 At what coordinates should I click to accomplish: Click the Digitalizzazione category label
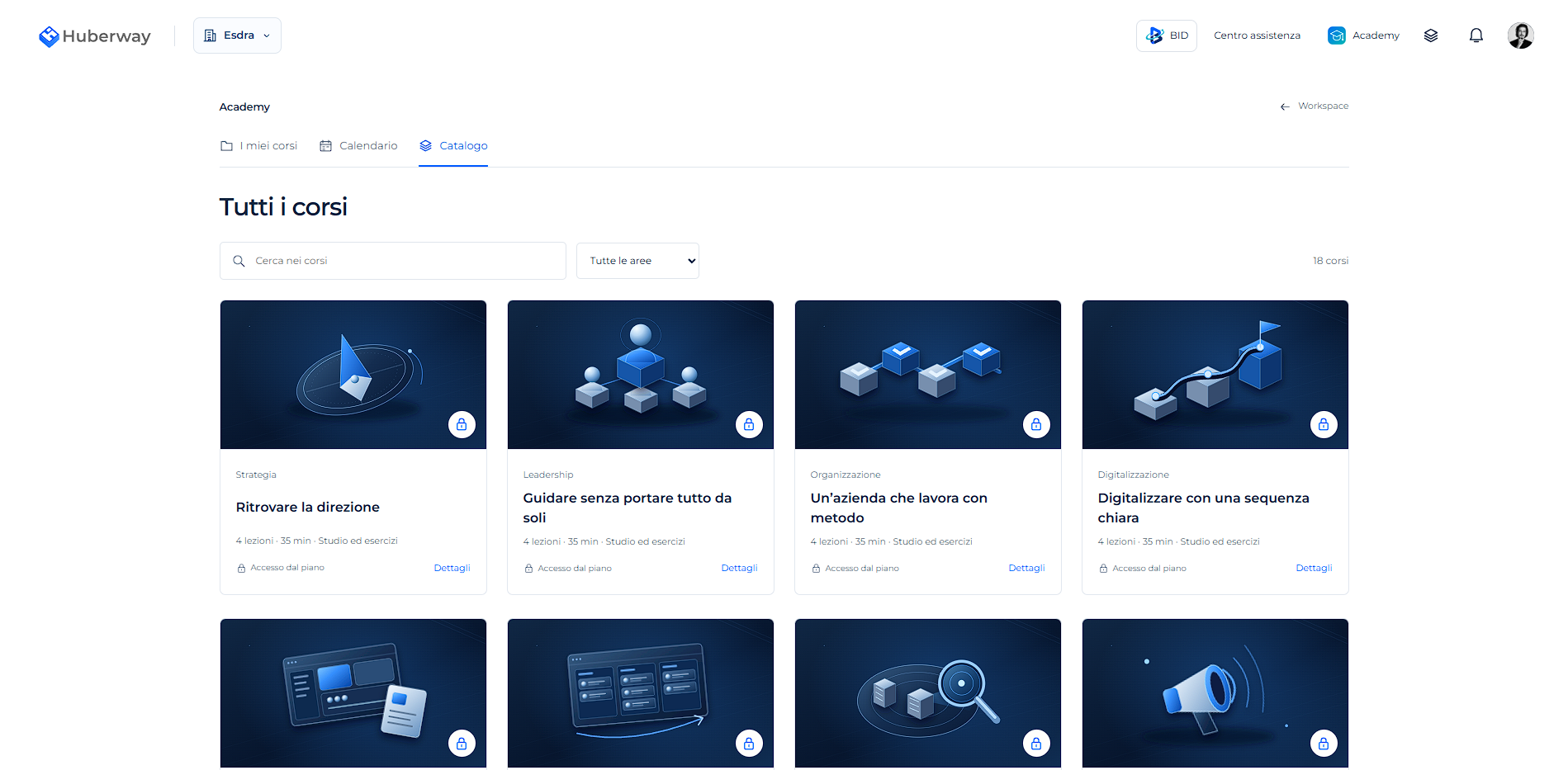[x=1133, y=475]
